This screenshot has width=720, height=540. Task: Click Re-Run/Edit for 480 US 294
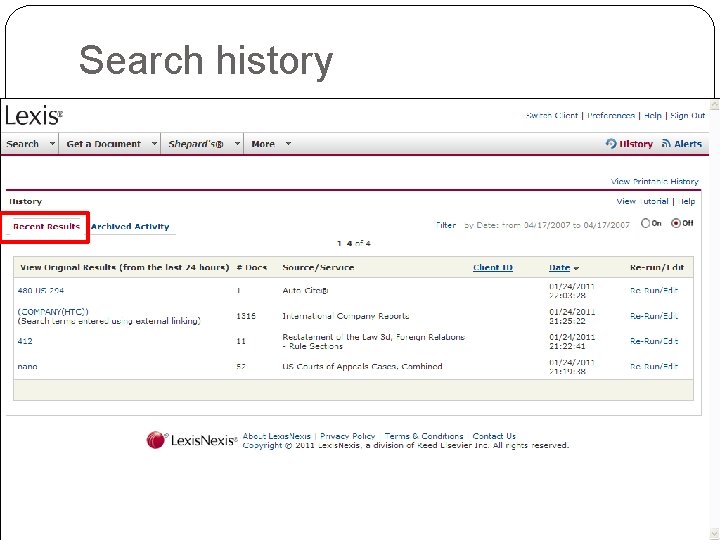[x=654, y=290]
